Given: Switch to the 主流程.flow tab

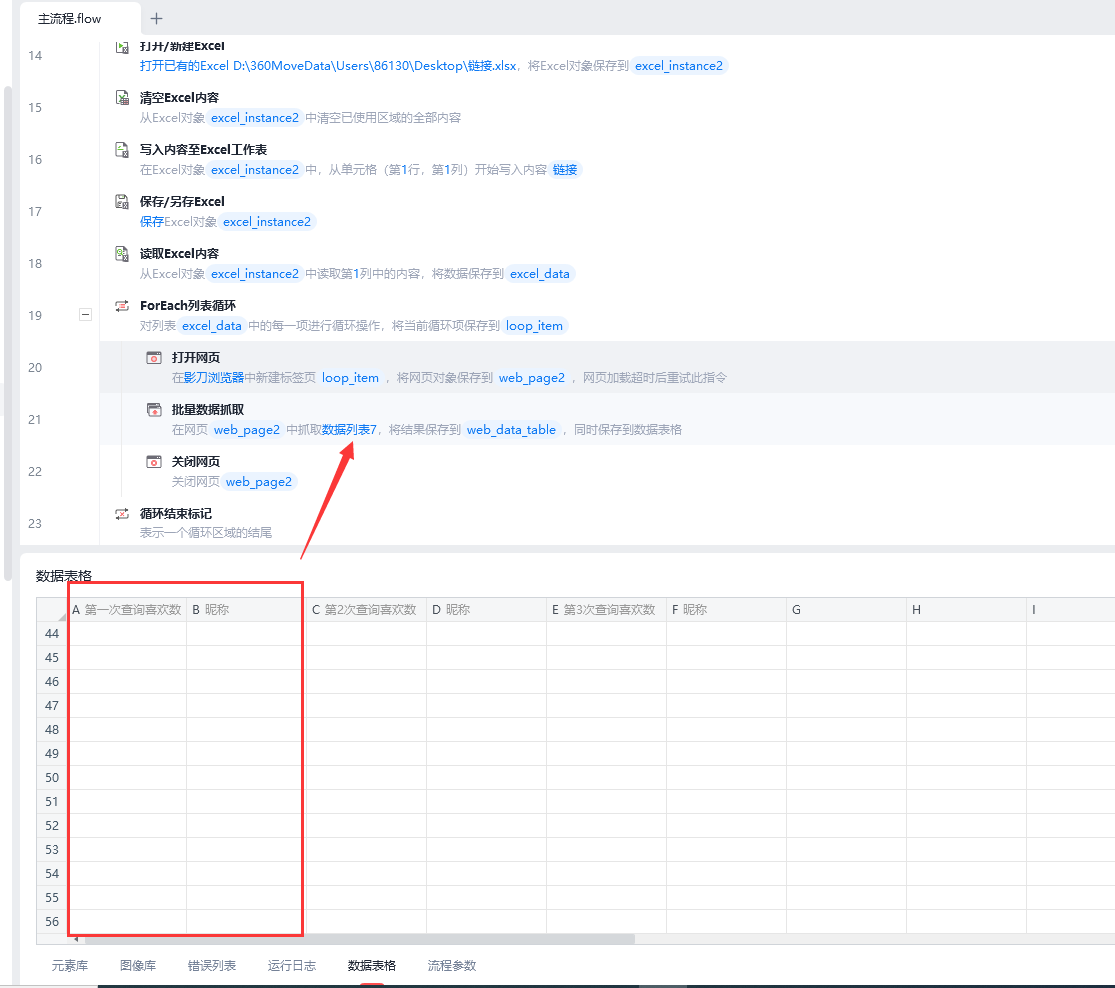Looking at the screenshot, I should pos(70,18).
